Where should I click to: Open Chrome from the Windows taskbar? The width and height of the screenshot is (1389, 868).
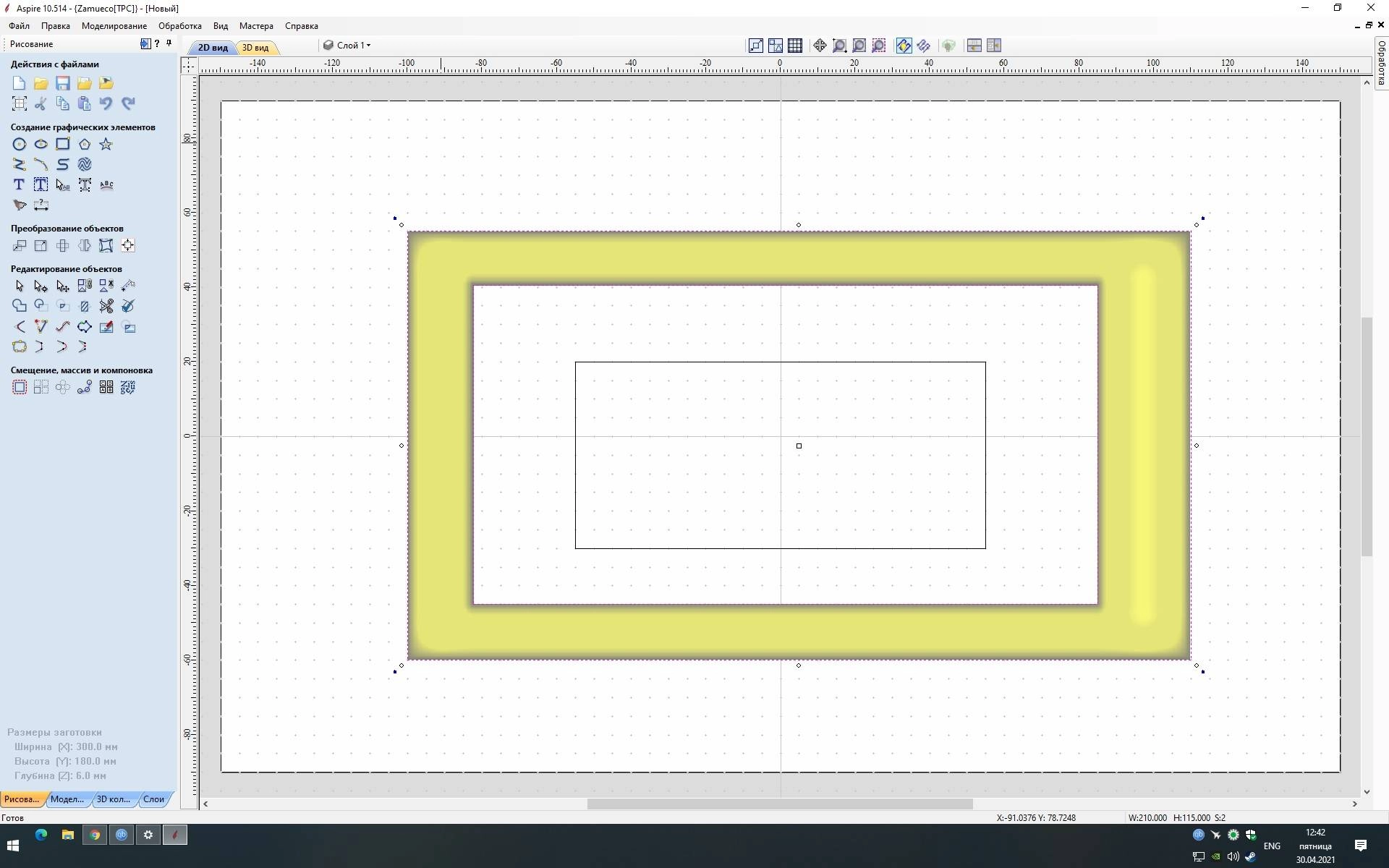click(x=95, y=835)
